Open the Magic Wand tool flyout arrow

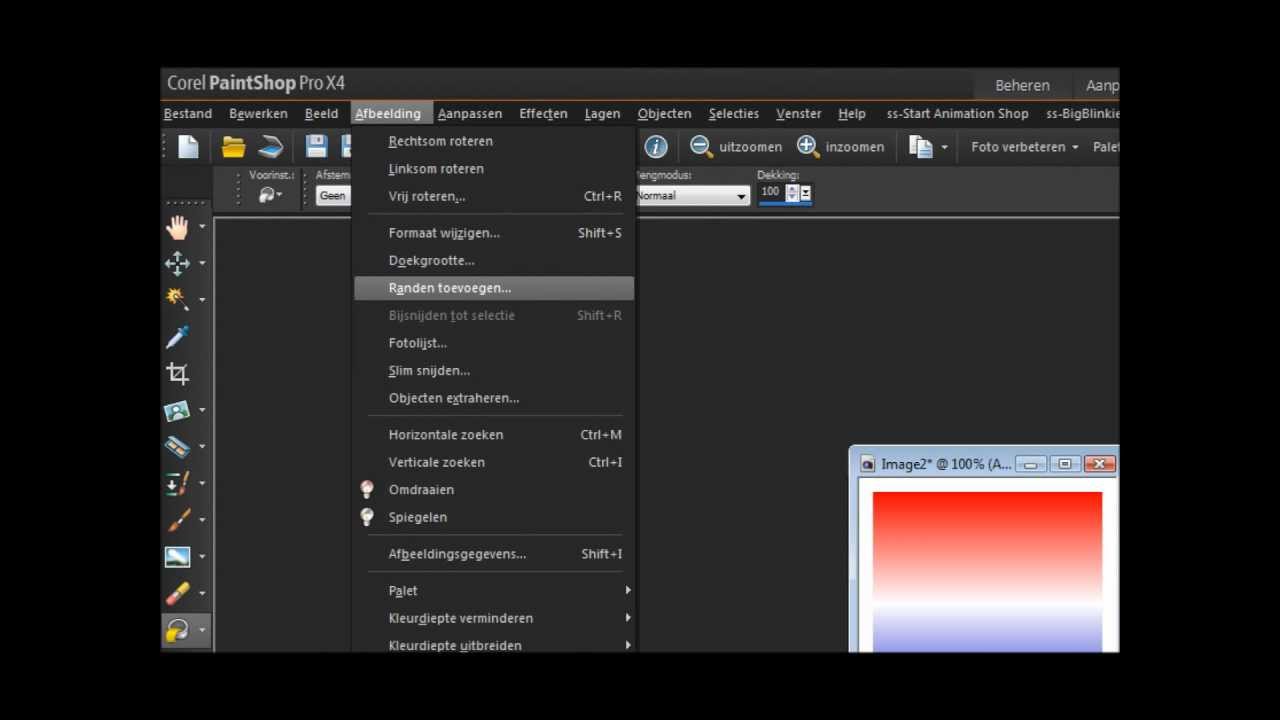coord(202,299)
